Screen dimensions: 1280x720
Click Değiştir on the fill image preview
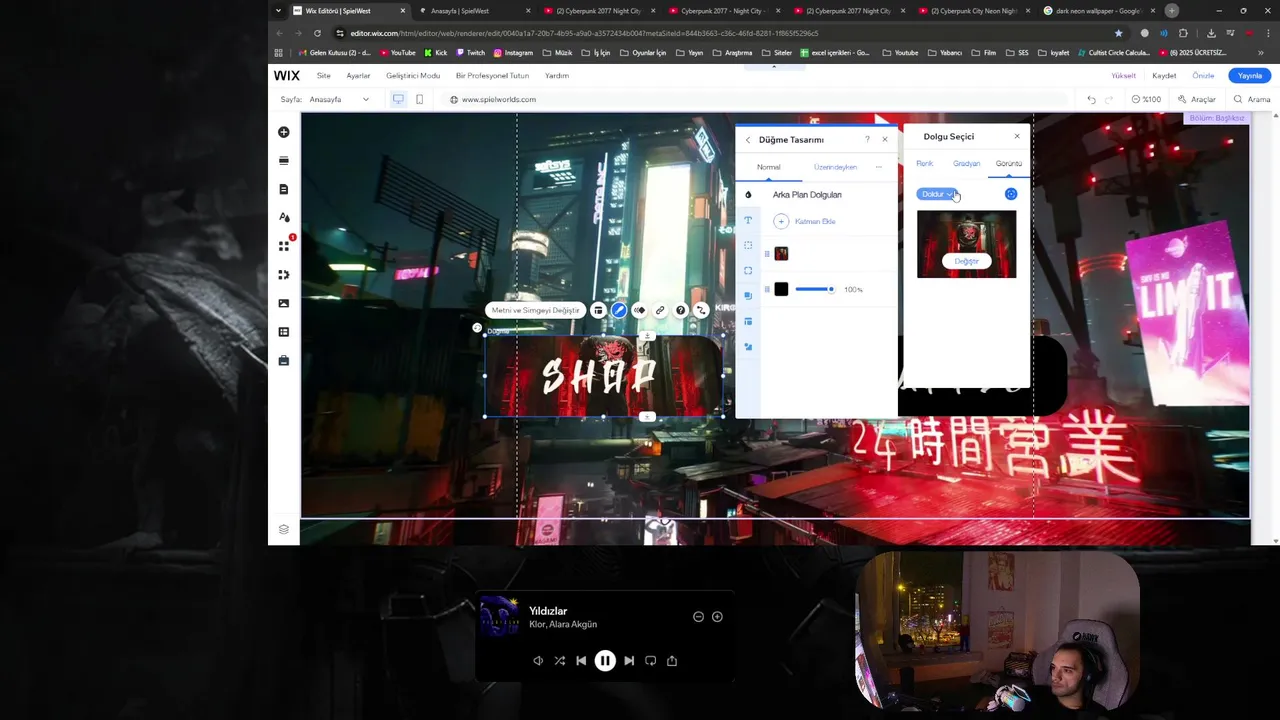tap(966, 261)
